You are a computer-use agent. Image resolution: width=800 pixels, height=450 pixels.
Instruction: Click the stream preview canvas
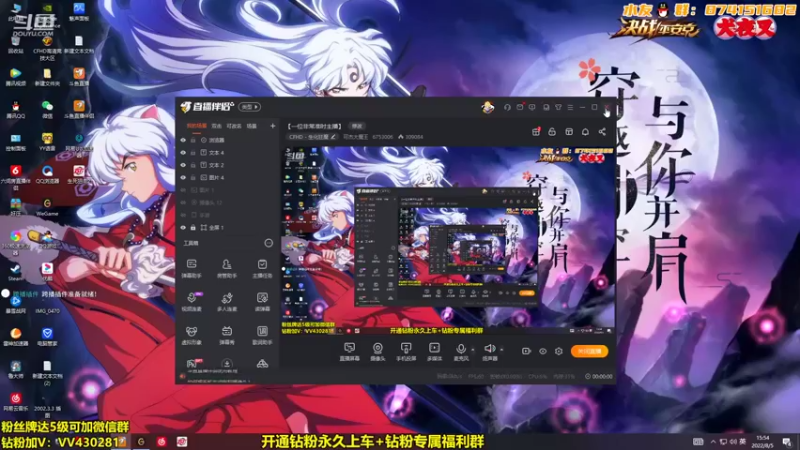[x=449, y=241]
